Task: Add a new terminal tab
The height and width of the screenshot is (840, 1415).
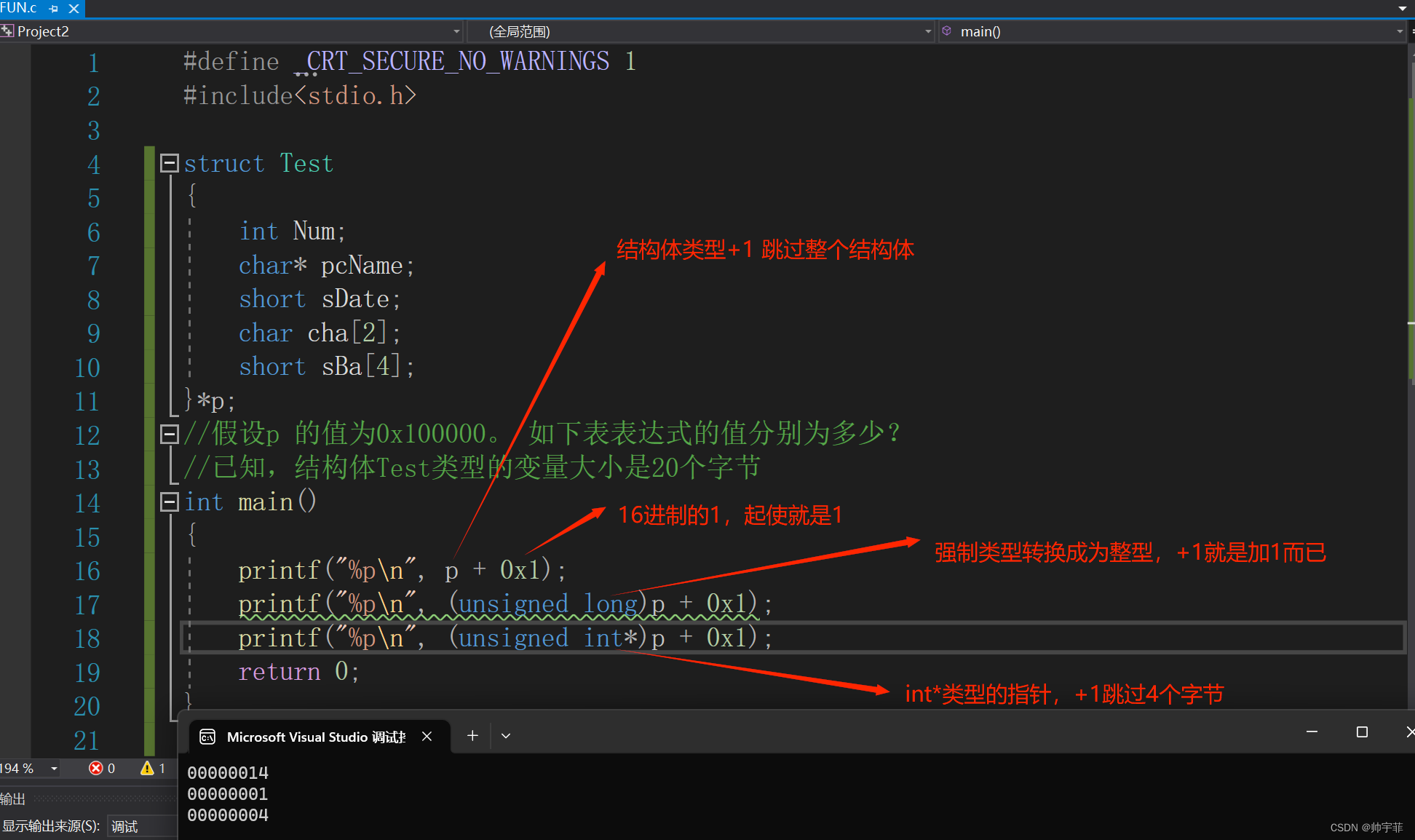Action: pos(472,736)
